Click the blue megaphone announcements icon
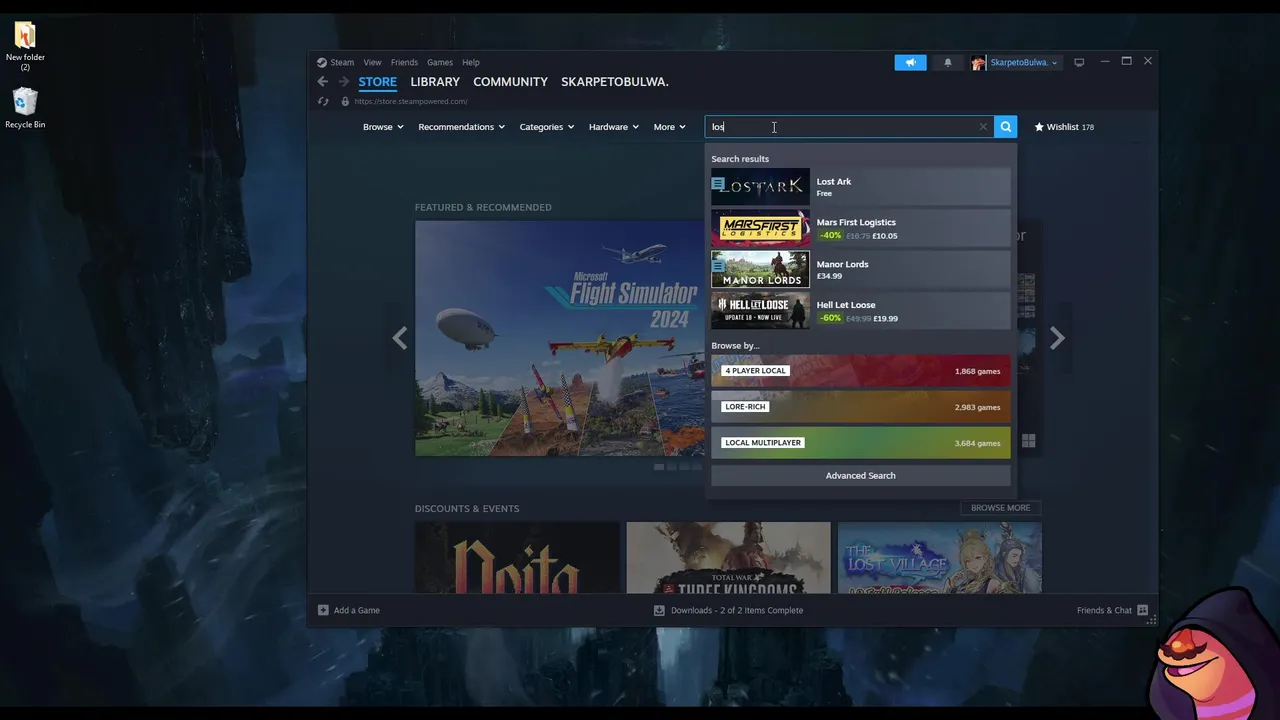 pyautogui.click(x=910, y=62)
